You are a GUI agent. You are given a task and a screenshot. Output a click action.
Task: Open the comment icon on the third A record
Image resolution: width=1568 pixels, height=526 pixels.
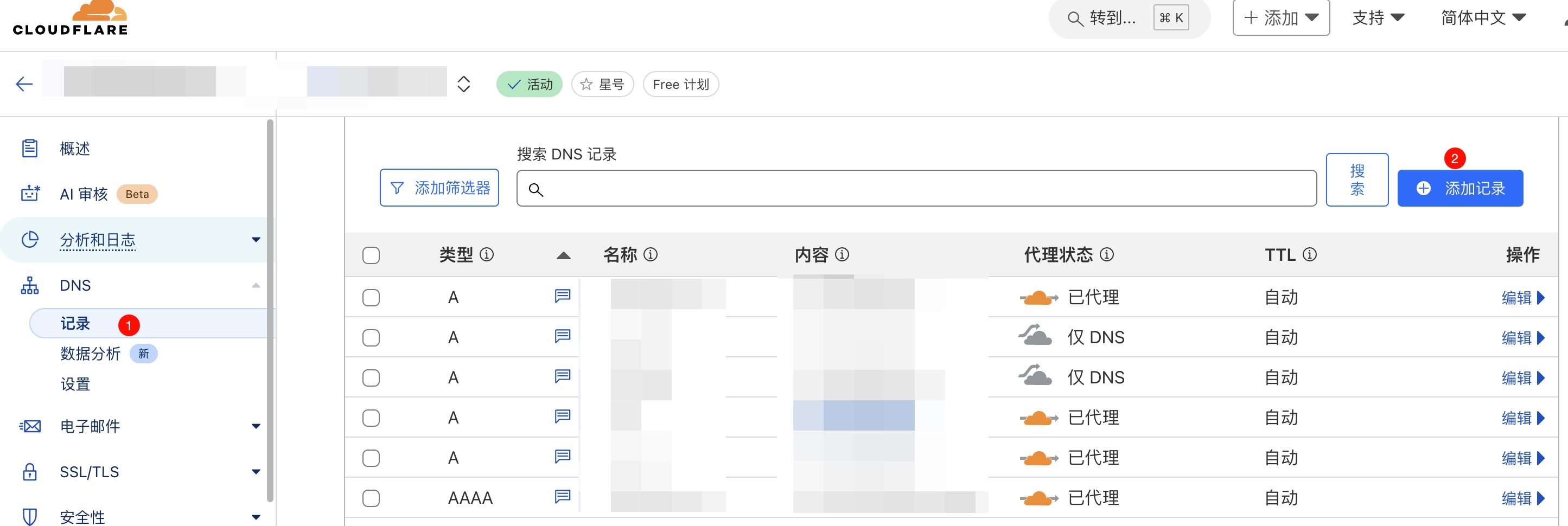click(x=563, y=376)
